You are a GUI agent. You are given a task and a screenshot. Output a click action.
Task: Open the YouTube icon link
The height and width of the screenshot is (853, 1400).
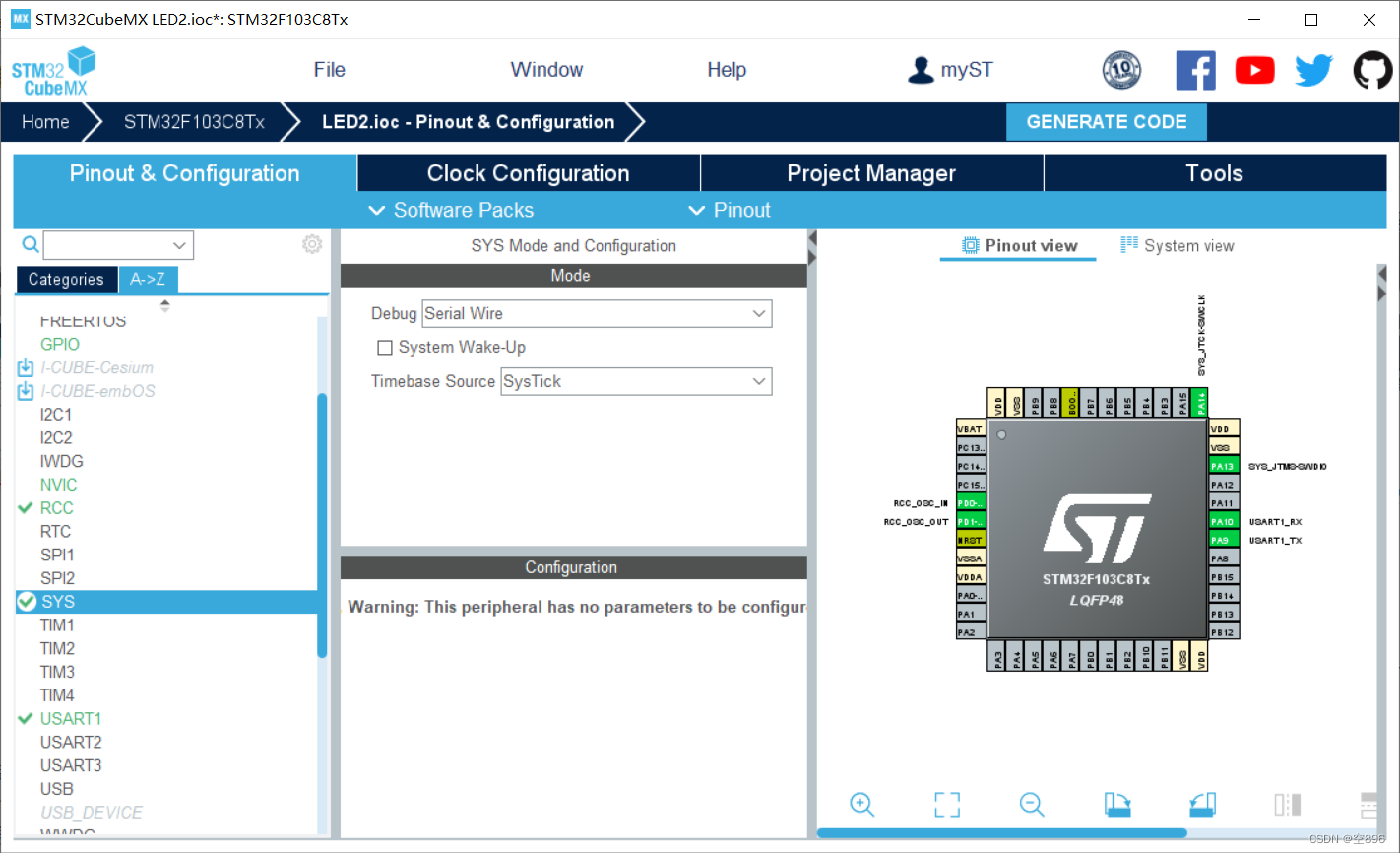click(x=1254, y=70)
